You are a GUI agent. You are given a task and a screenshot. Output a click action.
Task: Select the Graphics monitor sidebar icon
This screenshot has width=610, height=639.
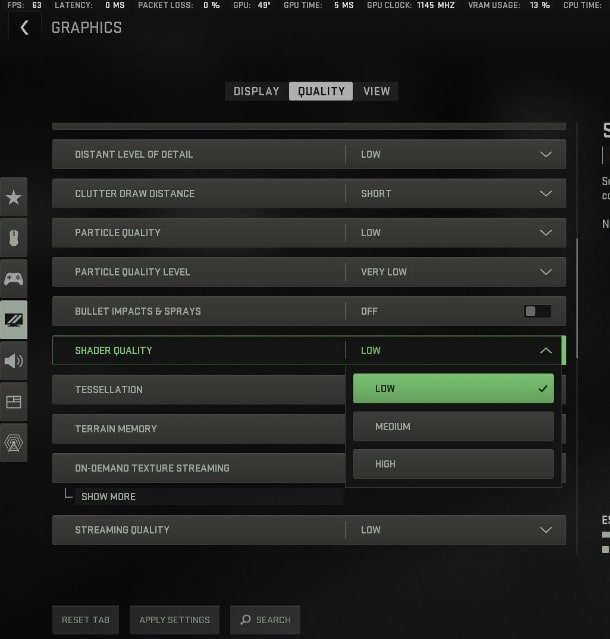click(14, 320)
